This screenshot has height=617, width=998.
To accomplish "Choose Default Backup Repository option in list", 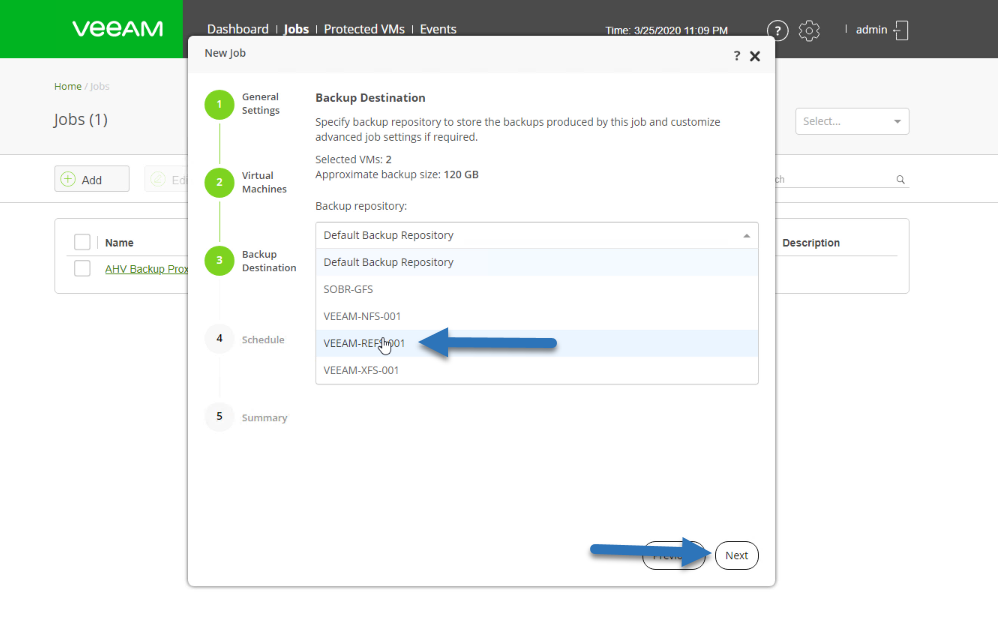I will click(537, 262).
